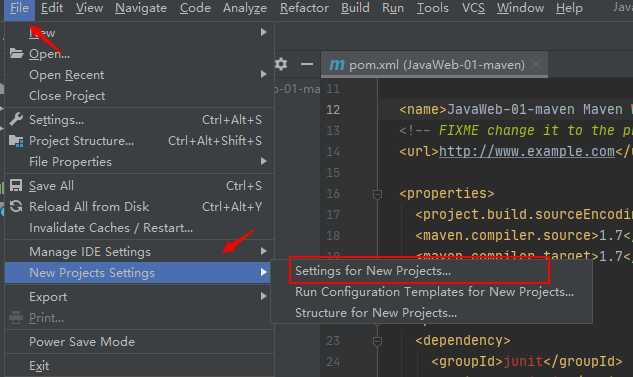
Task: Click line number 12 in gutter
Action: (x=333, y=109)
